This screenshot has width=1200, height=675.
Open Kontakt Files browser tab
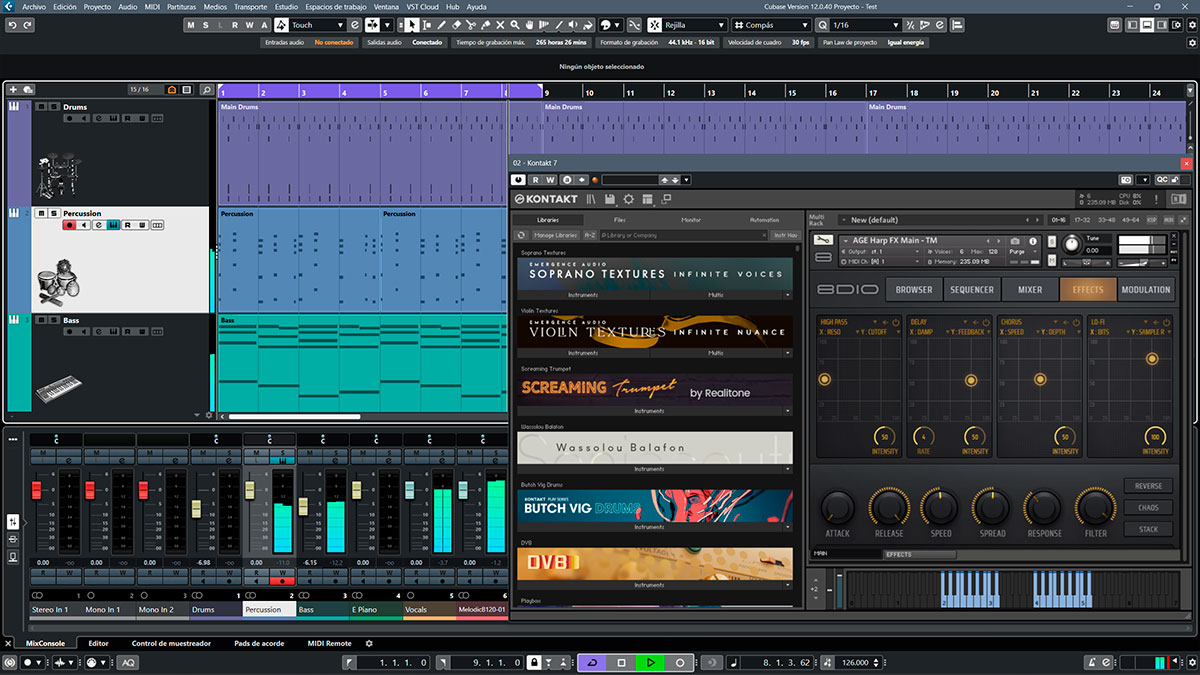pos(620,220)
